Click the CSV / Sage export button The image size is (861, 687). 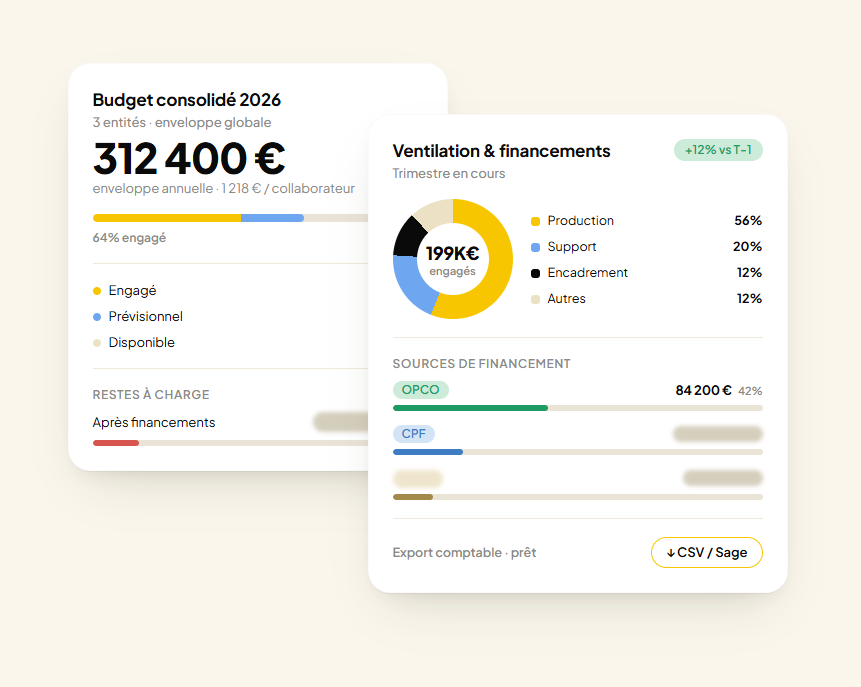[707, 552]
